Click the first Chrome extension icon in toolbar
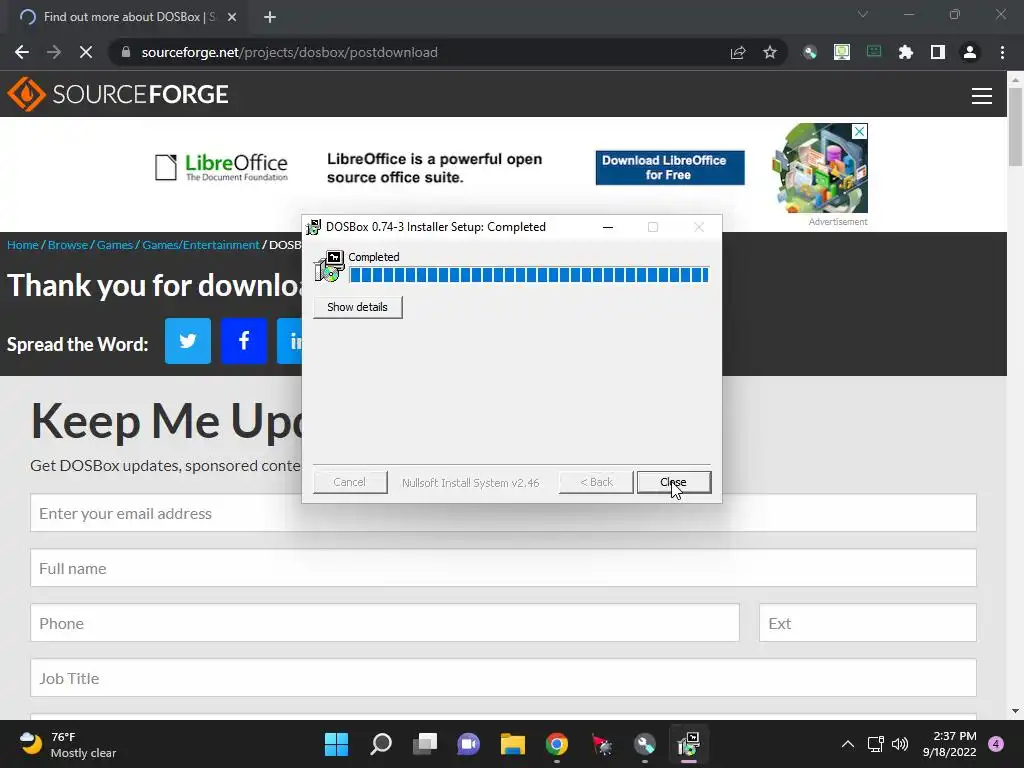 pyautogui.click(x=810, y=52)
